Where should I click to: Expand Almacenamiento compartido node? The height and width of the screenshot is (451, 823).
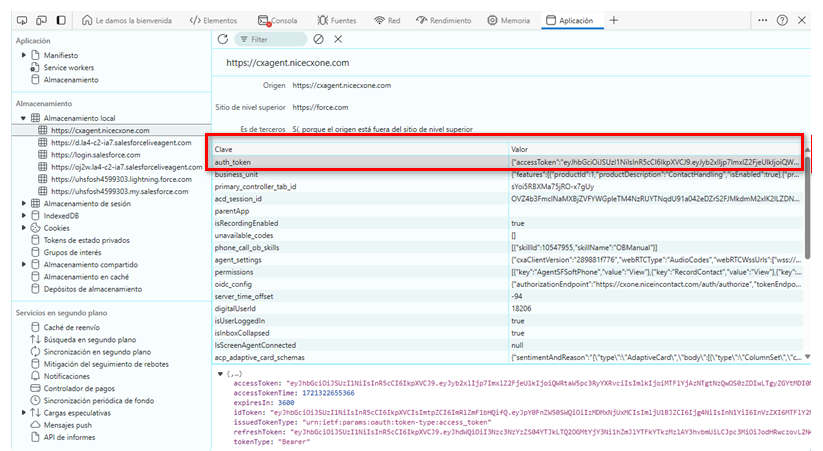(x=24, y=265)
